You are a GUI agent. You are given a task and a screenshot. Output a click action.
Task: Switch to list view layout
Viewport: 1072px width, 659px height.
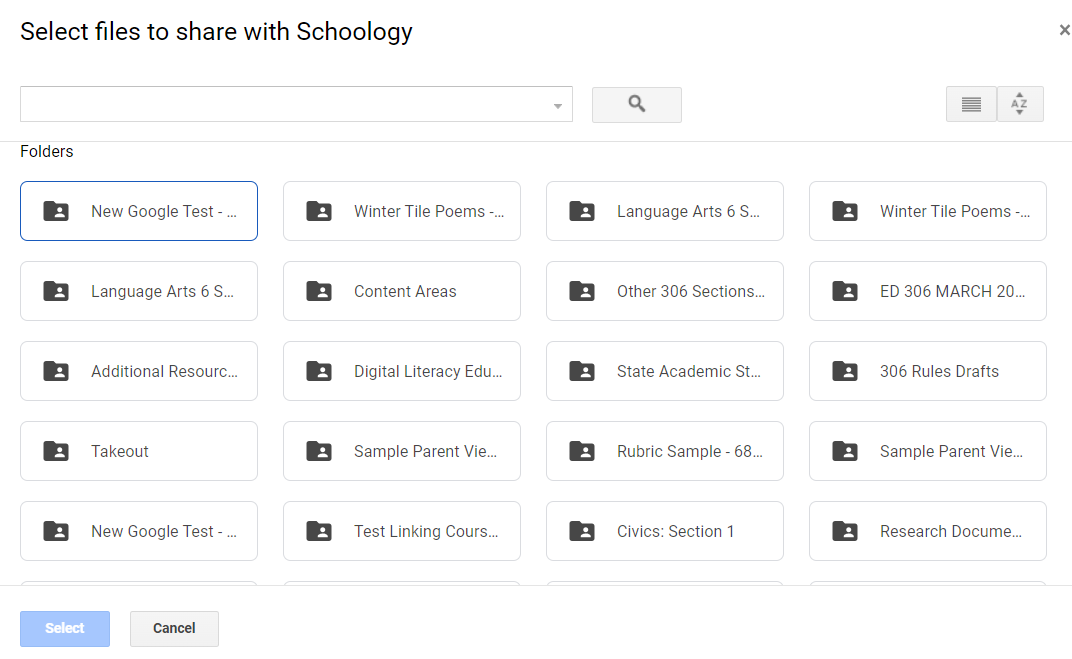click(971, 105)
